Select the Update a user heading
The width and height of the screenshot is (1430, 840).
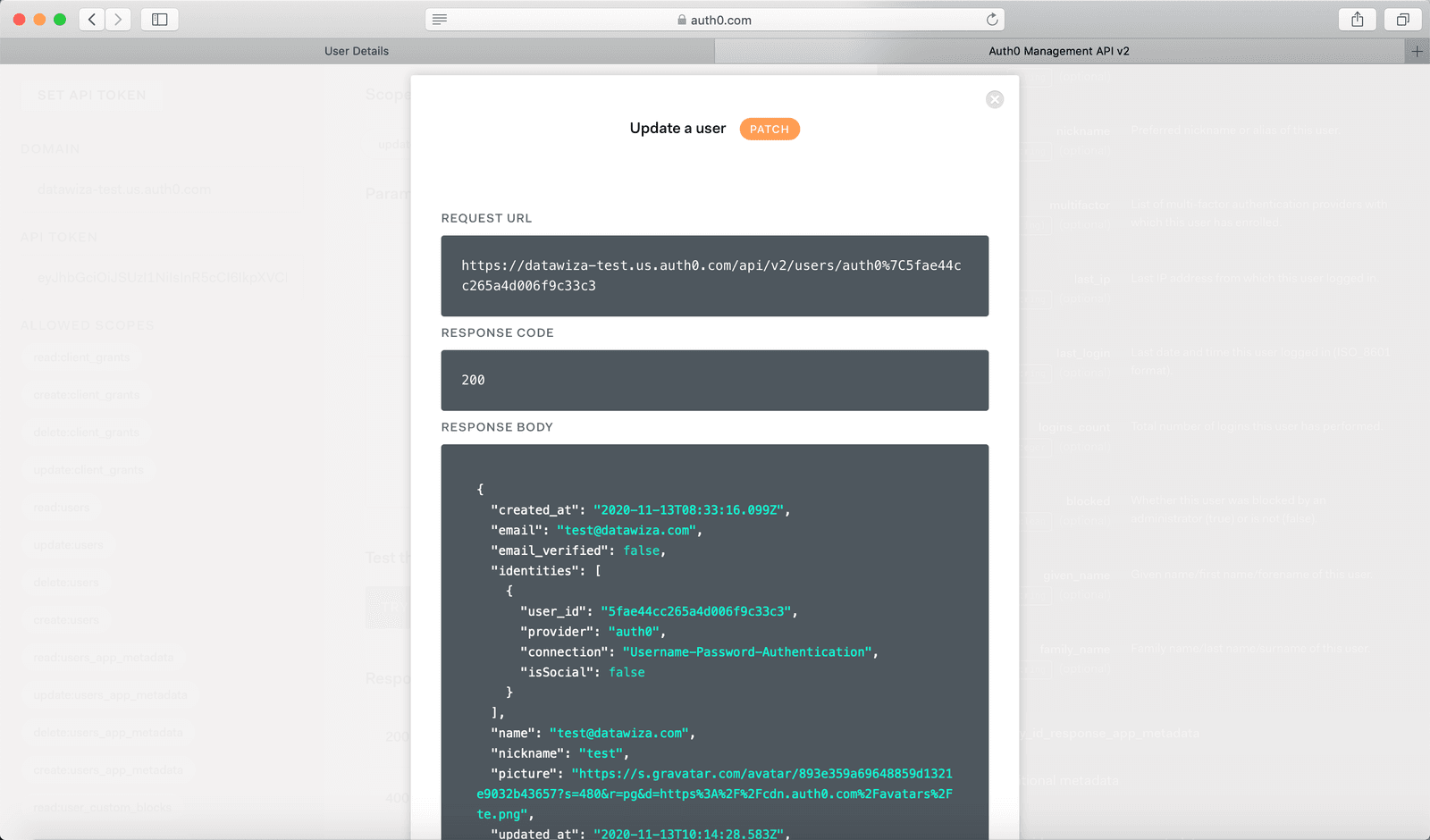[x=677, y=129]
